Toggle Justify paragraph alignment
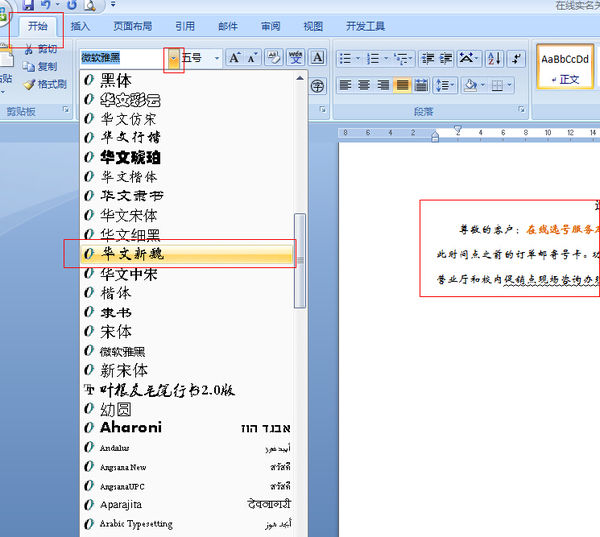The image size is (600, 537). [x=402, y=85]
